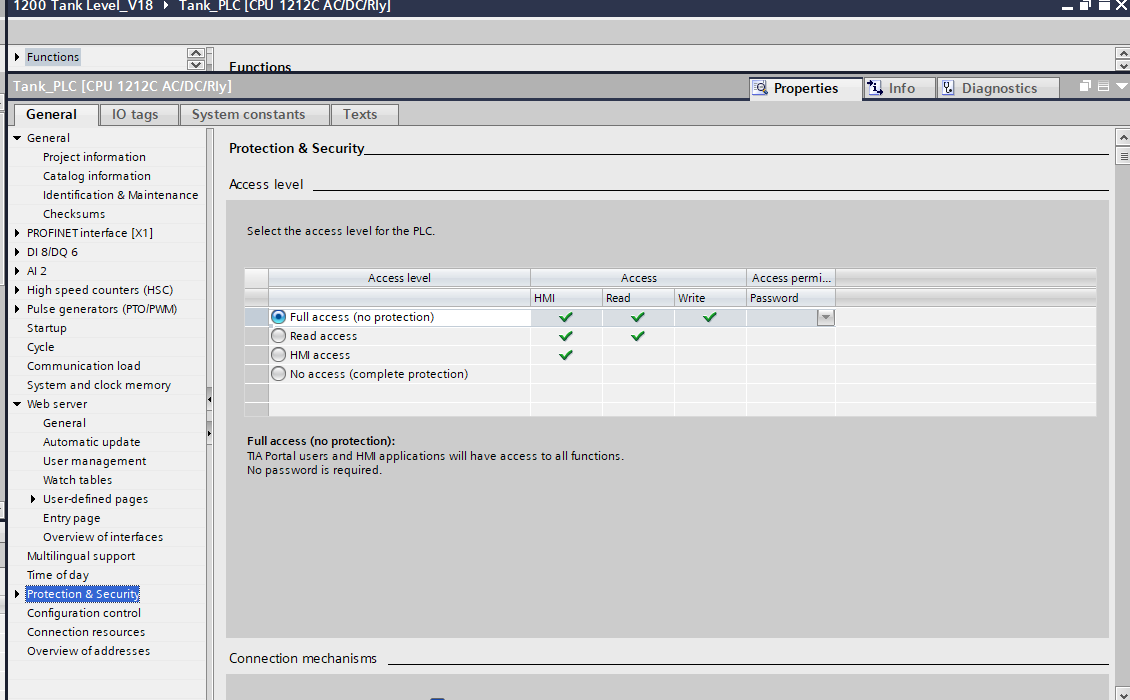Open the Diagnostics tab
Viewport: 1130px width, 700px height.
[998, 88]
